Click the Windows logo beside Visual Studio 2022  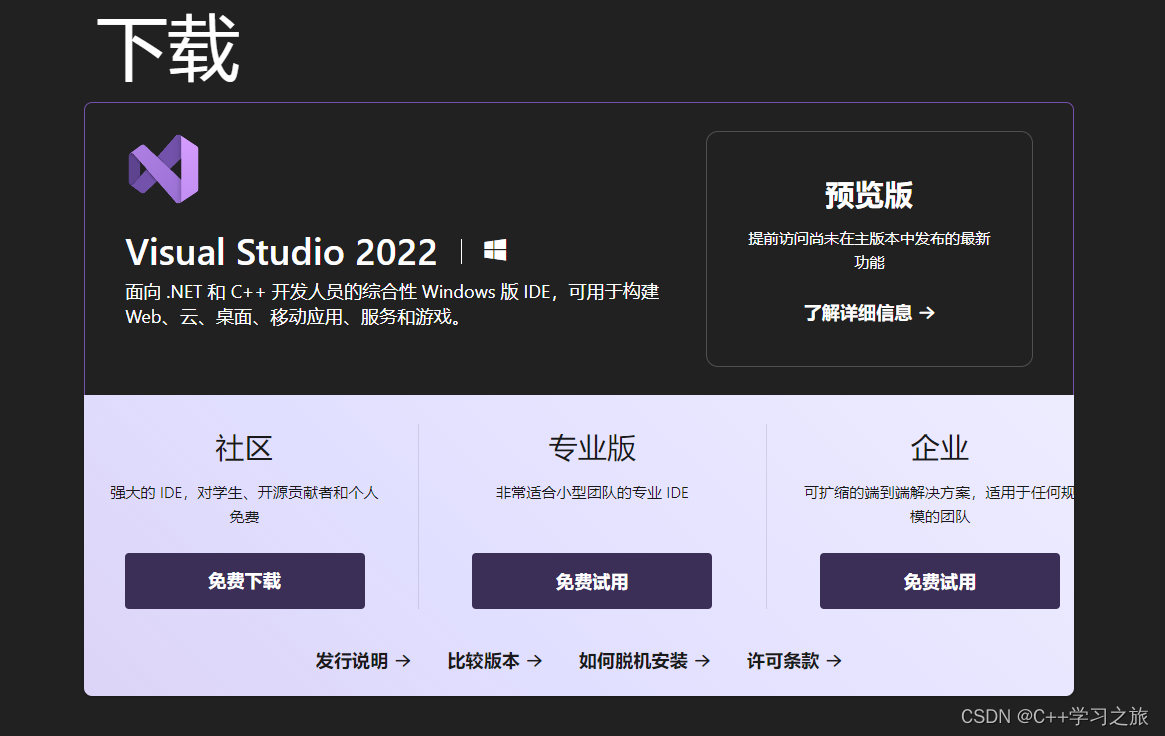[x=495, y=250]
